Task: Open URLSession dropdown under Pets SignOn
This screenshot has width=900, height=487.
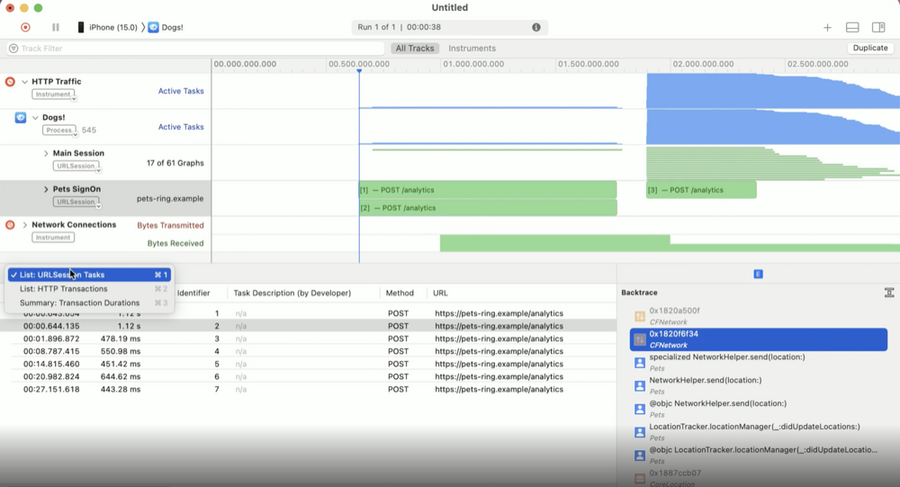Action: tap(77, 202)
